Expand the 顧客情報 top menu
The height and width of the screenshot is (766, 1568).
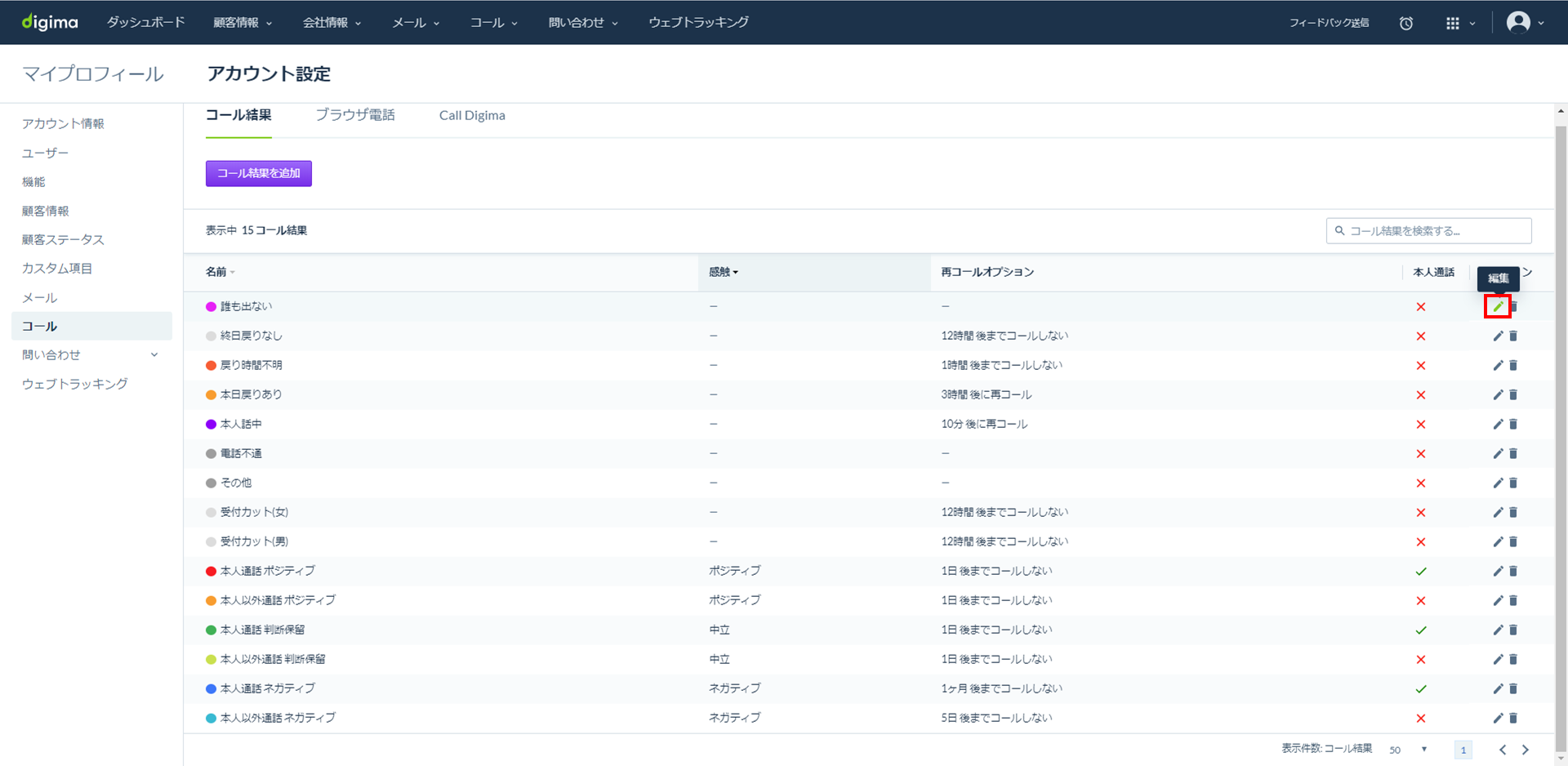click(x=243, y=23)
